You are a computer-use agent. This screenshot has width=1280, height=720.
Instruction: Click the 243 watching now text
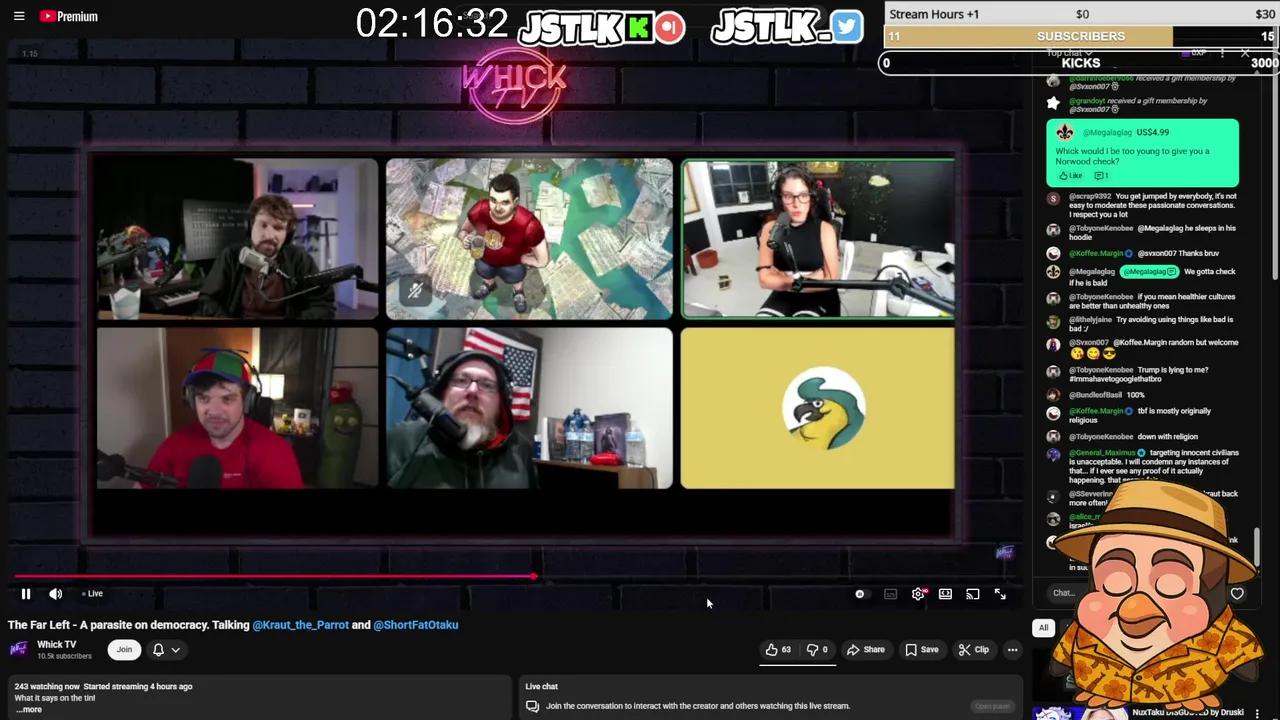pyautogui.click(x=47, y=687)
